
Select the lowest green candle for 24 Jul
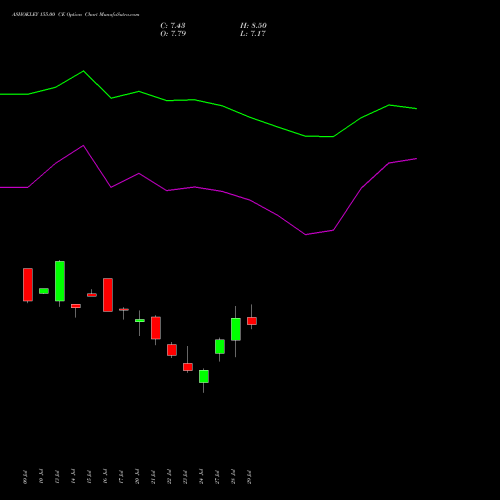click(204, 376)
